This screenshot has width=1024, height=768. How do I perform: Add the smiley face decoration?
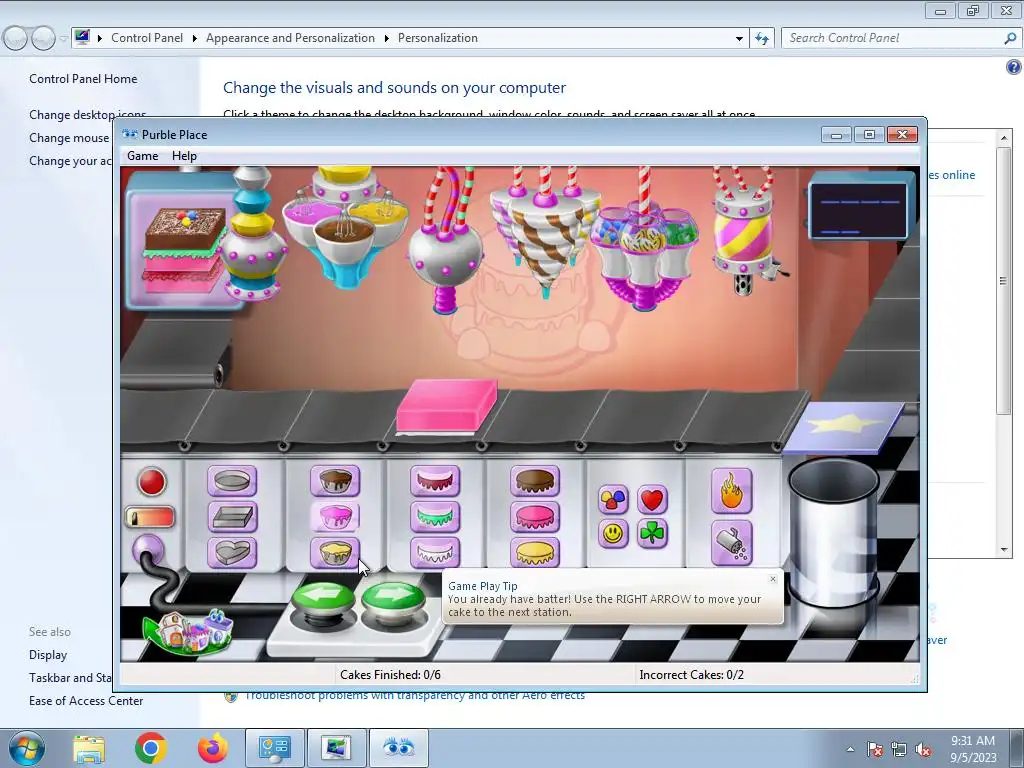tap(613, 534)
